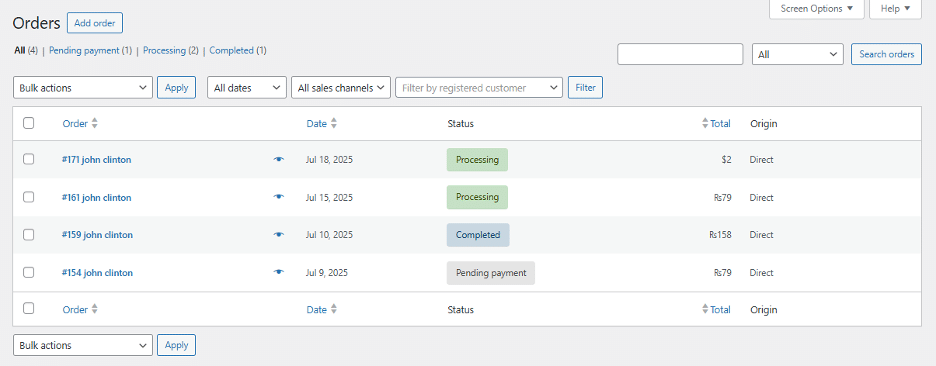
Task: Click the top Apply button
Action: tap(177, 88)
